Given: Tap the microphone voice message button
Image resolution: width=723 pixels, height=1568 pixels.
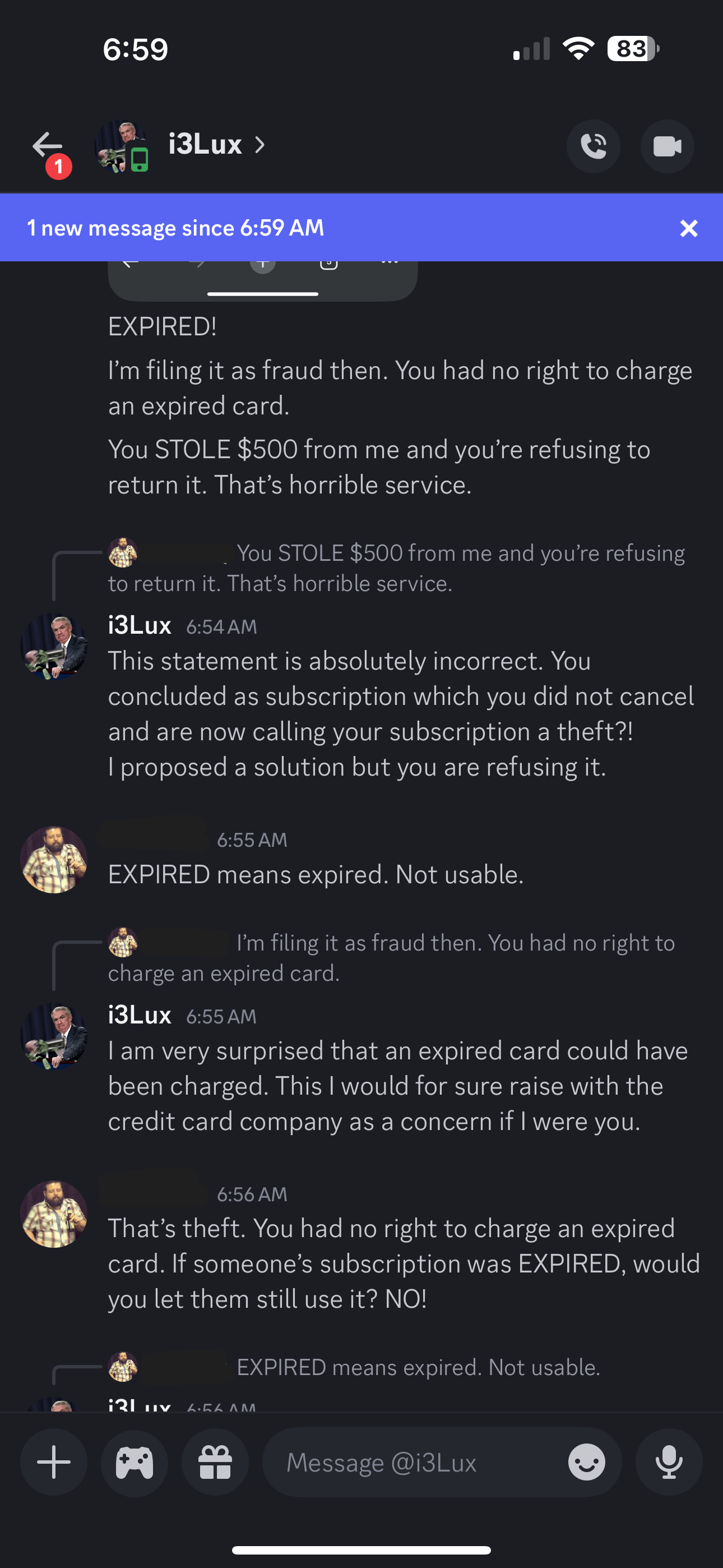Looking at the screenshot, I should [x=669, y=1461].
